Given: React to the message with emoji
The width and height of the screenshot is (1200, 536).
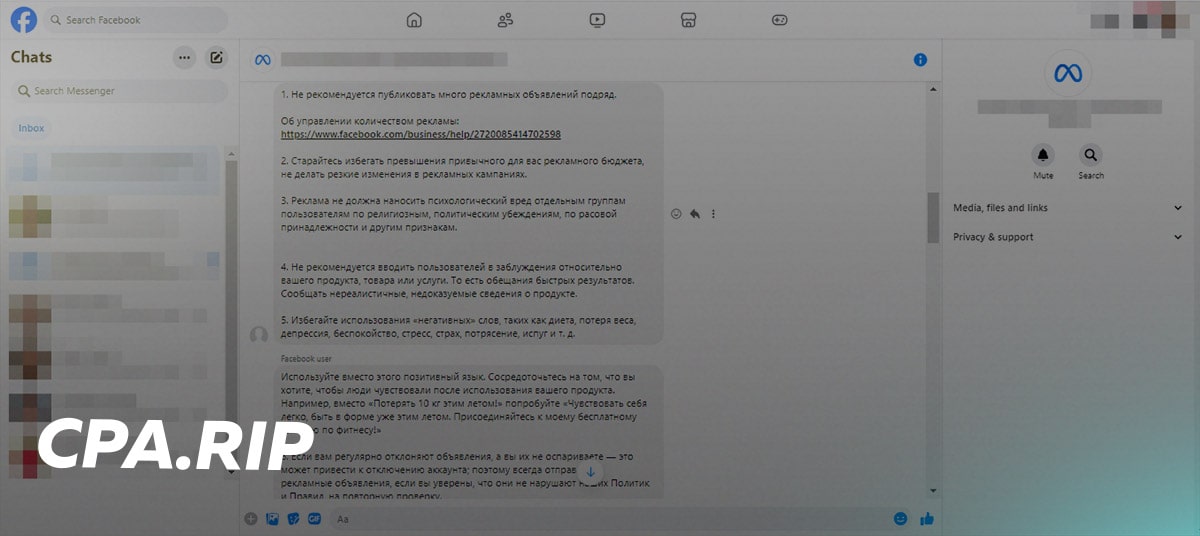Looking at the screenshot, I should pos(676,214).
